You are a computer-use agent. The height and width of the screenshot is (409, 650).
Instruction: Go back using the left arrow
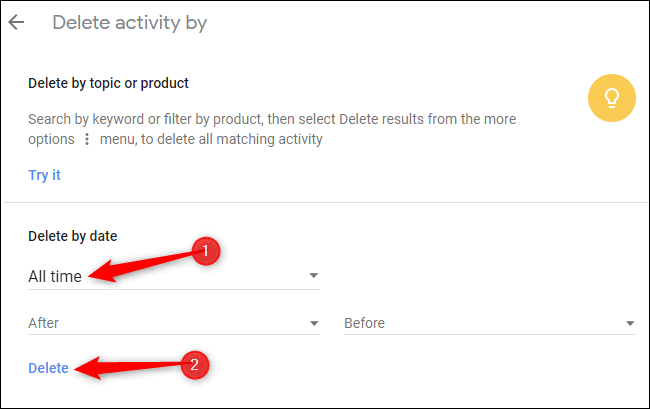(x=17, y=22)
